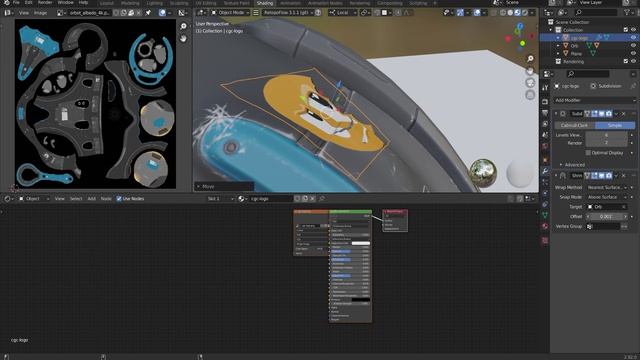Click the Blender logo in the menu bar
Image resolution: width=640 pixels, height=360 pixels.
click(7, 2)
